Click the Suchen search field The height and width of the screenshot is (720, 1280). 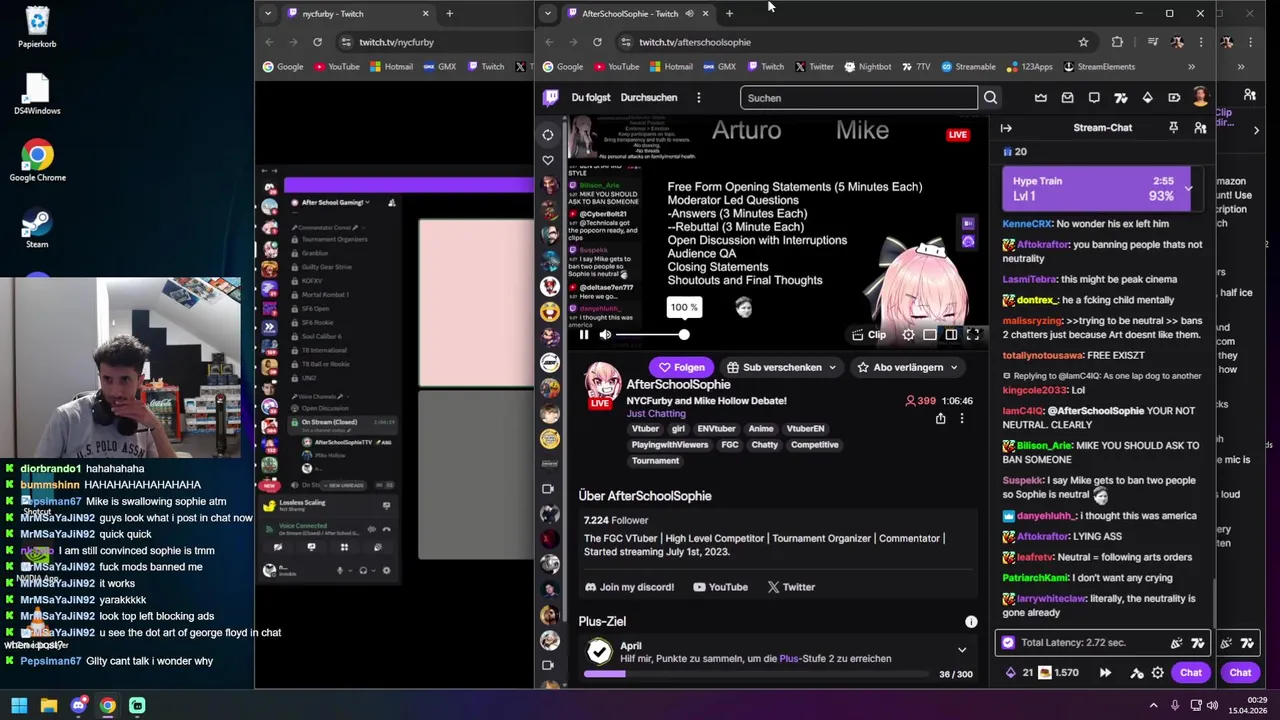coord(859,98)
